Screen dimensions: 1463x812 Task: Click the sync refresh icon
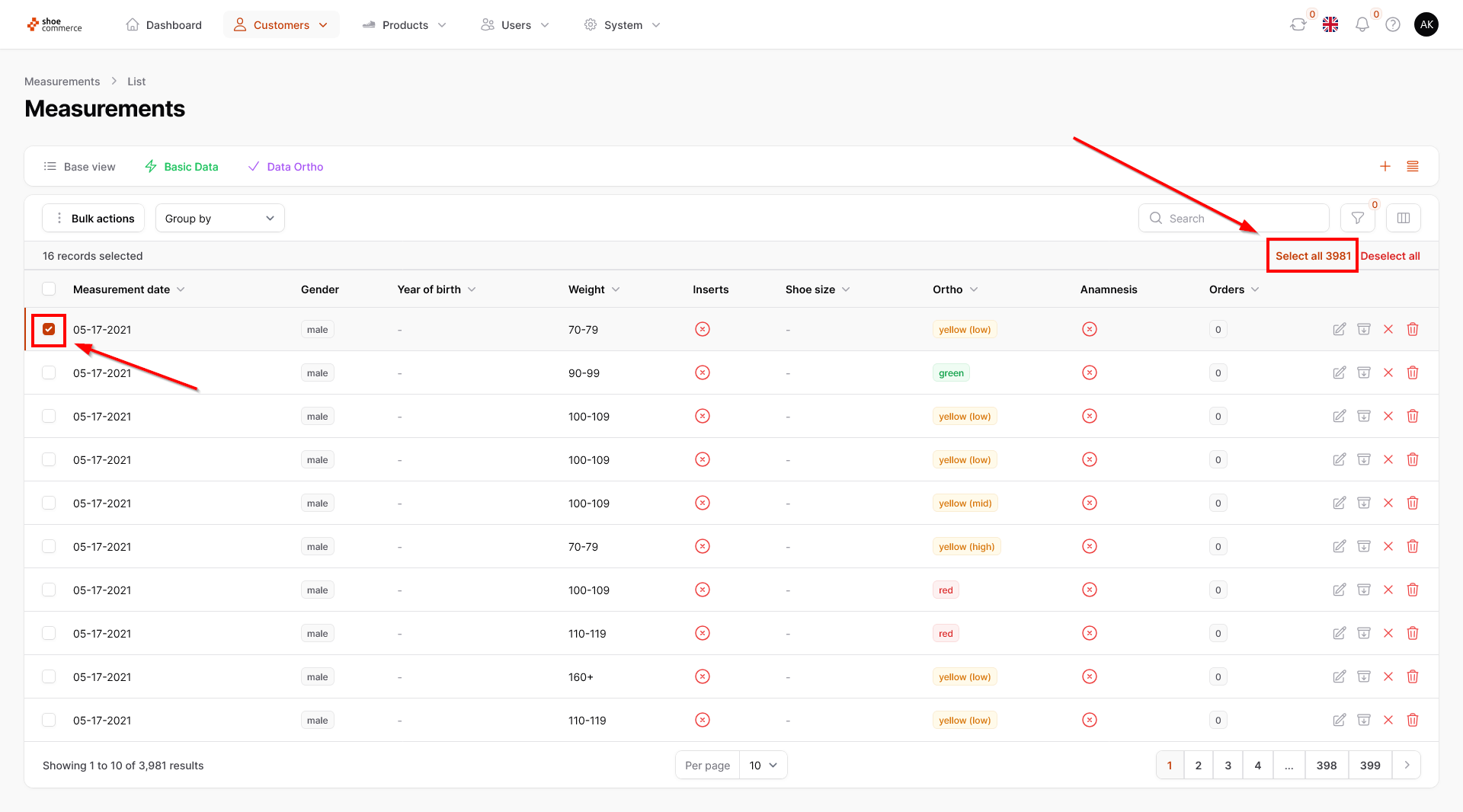point(1298,25)
